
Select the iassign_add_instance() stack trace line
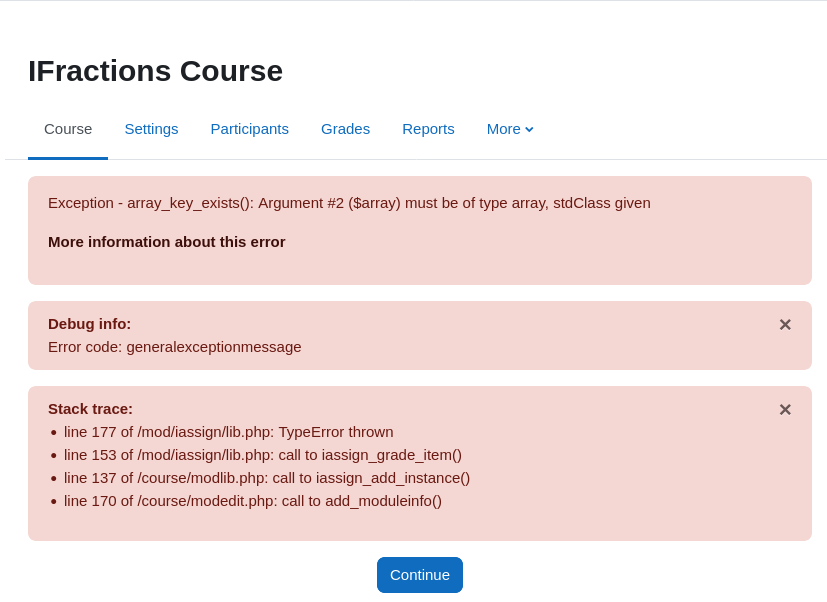coord(266,478)
